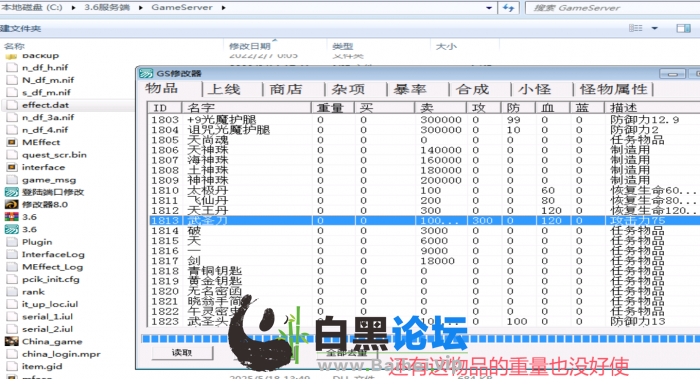Viewport: 700px width, 379px height.
Task: Select the china_login.mpr file name
Action: [x=61, y=354]
